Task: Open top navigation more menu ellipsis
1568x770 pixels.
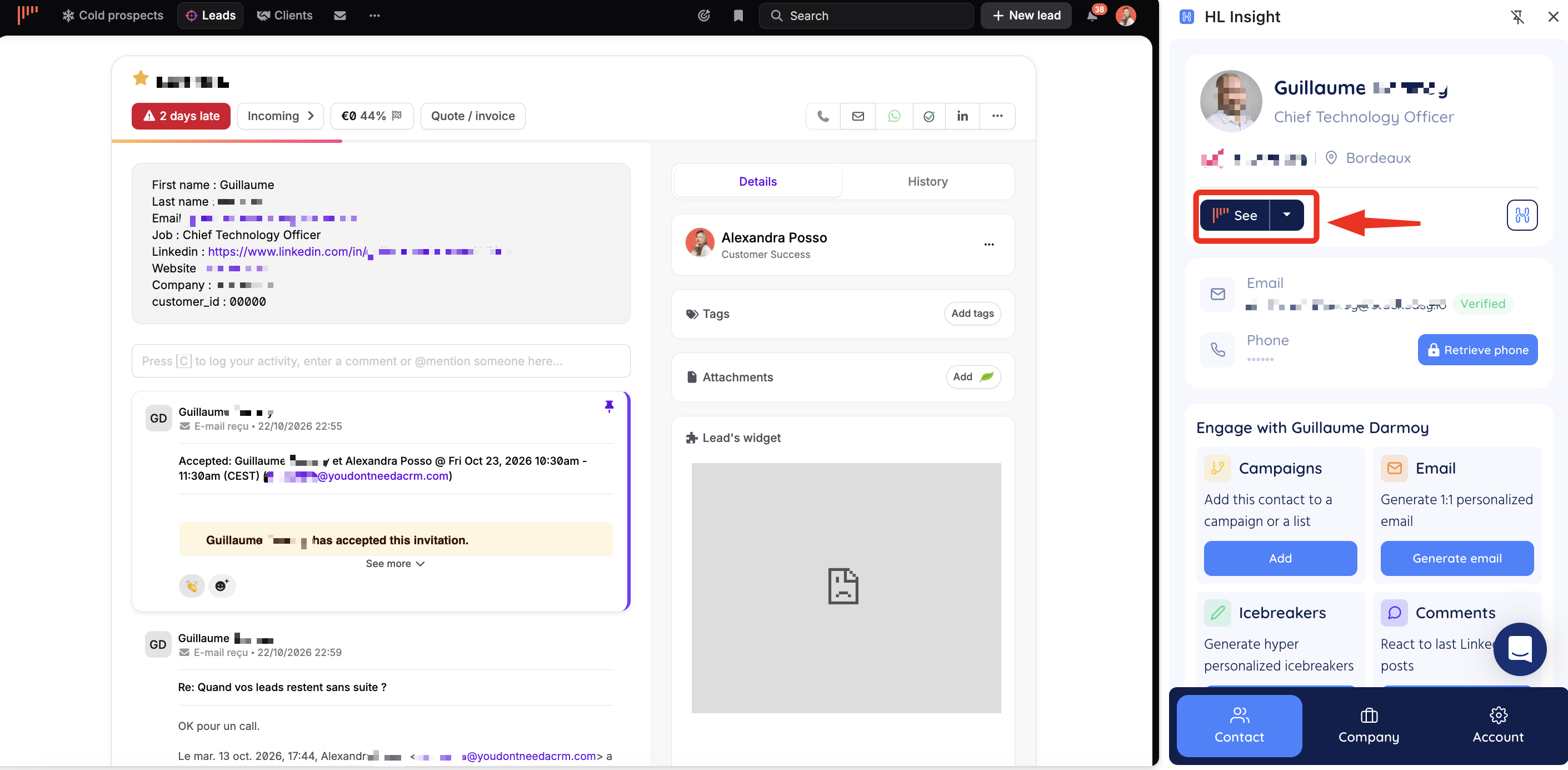Action: tap(374, 15)
